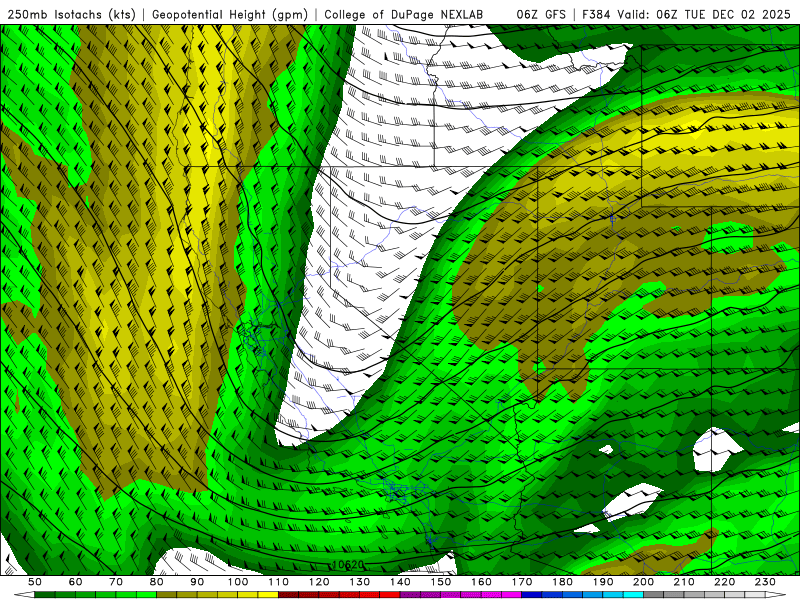Select the bright red swatch just before 140
The width and height of the screenshot is (800, 600).
[x=390, y=595]
